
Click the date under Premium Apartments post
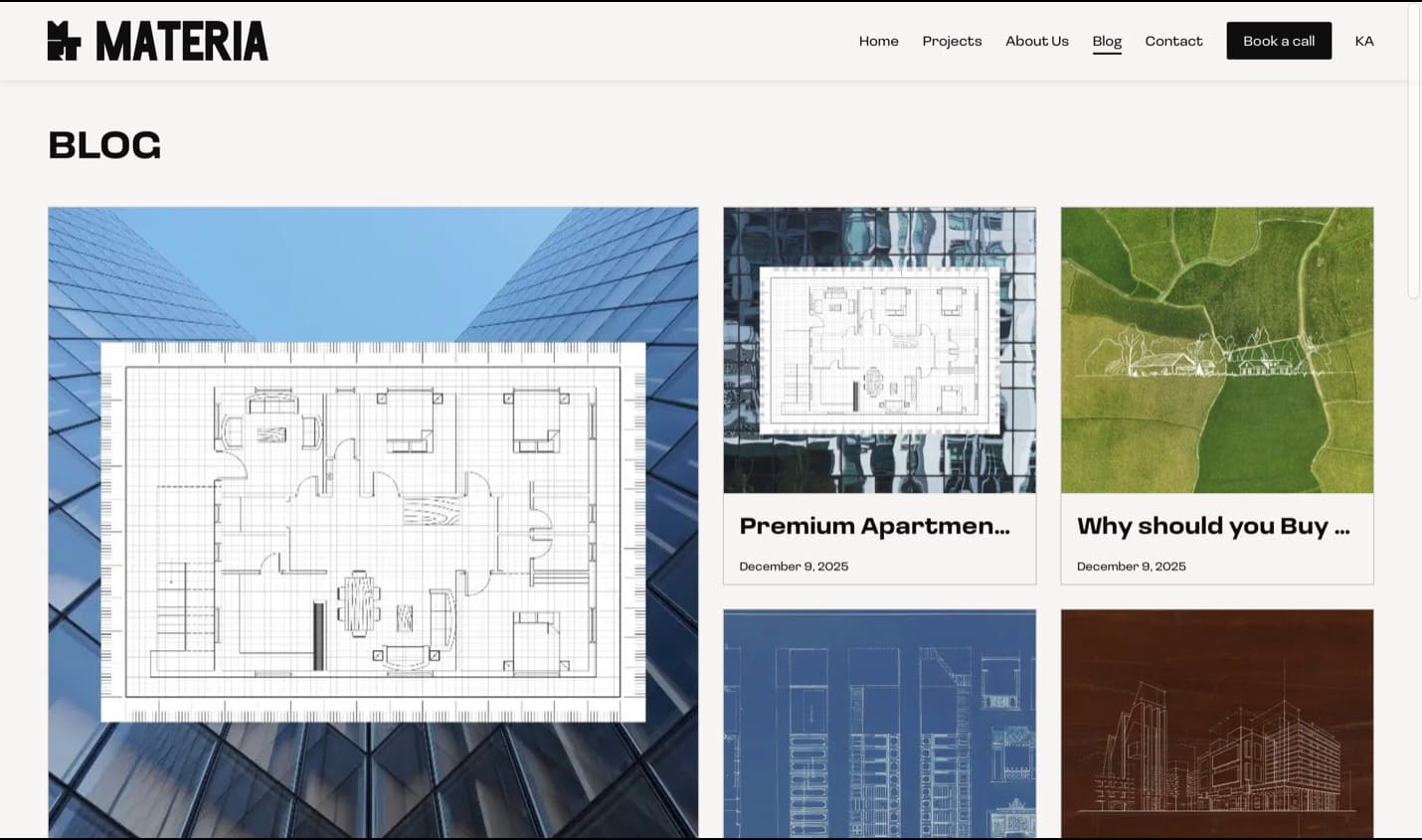(x=794, y=566)
